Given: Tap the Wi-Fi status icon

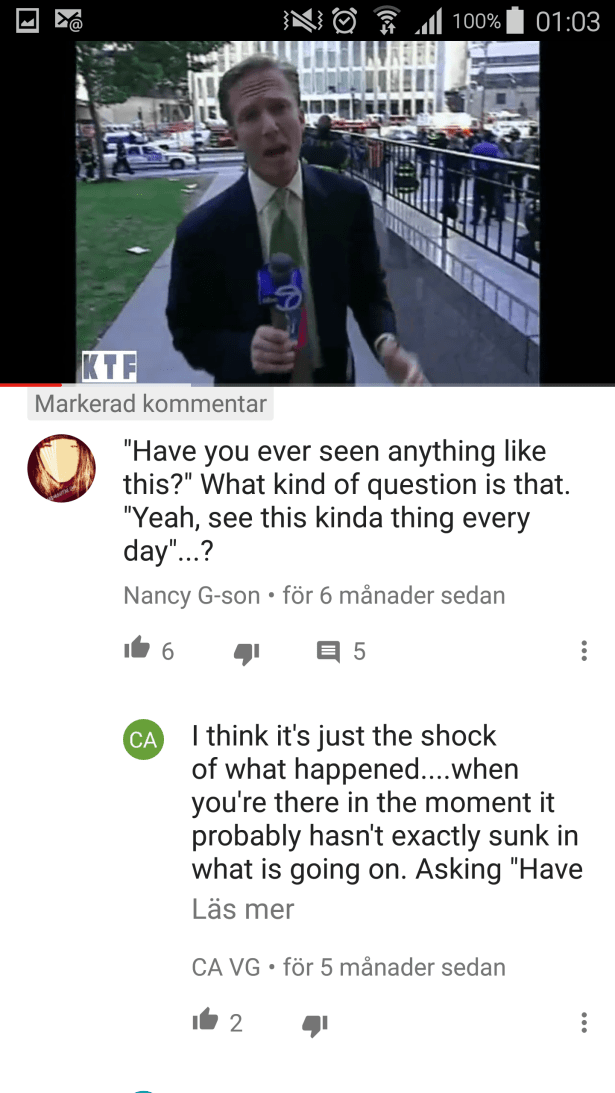Looking at the screenshot, I should pyautogui.click(x=387, y=22).
